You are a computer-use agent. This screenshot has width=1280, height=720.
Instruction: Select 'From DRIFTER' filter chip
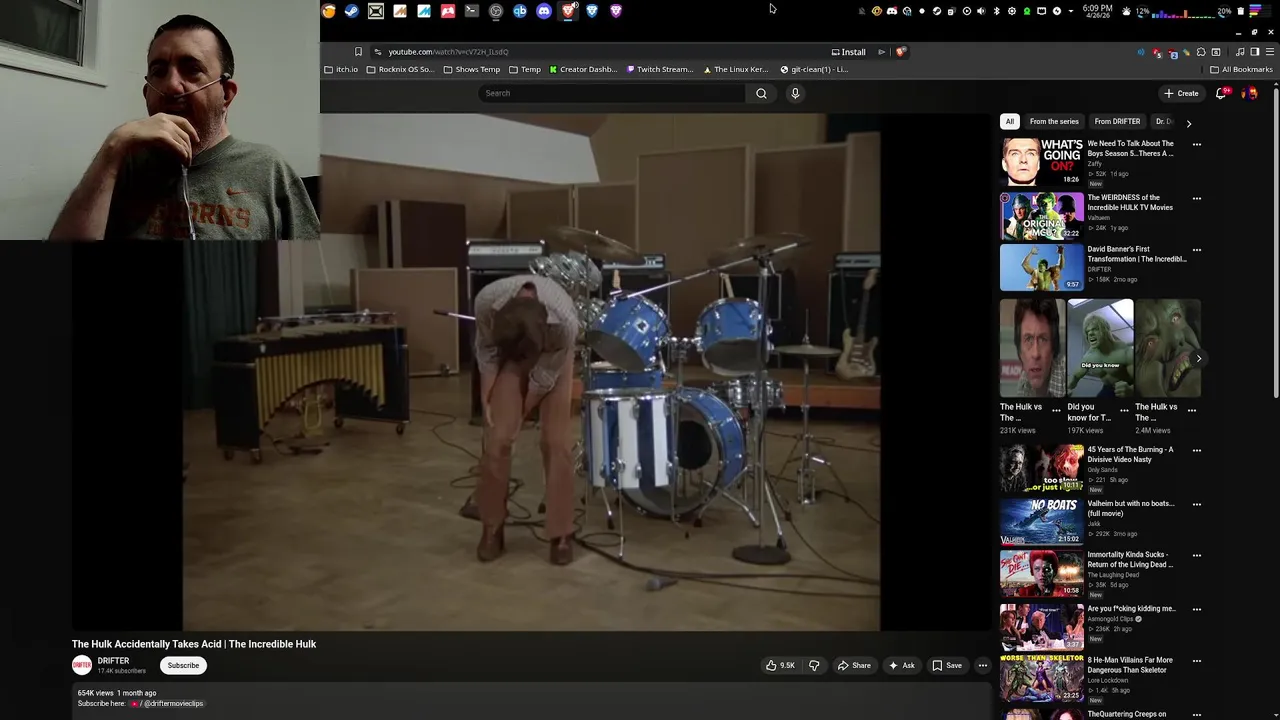click(1117, 121)
